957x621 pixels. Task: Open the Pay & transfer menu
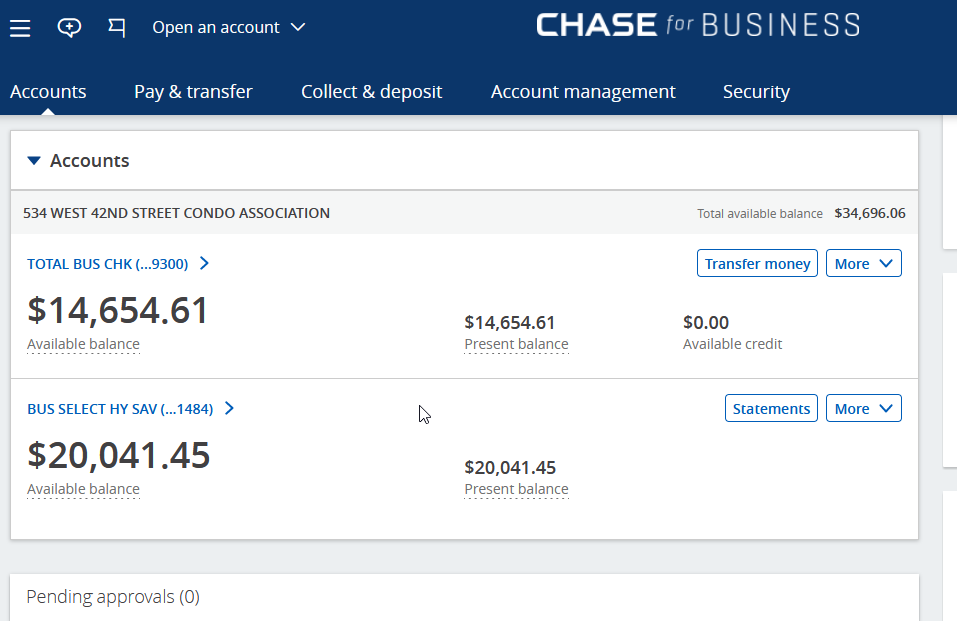(x=193, y=92)
